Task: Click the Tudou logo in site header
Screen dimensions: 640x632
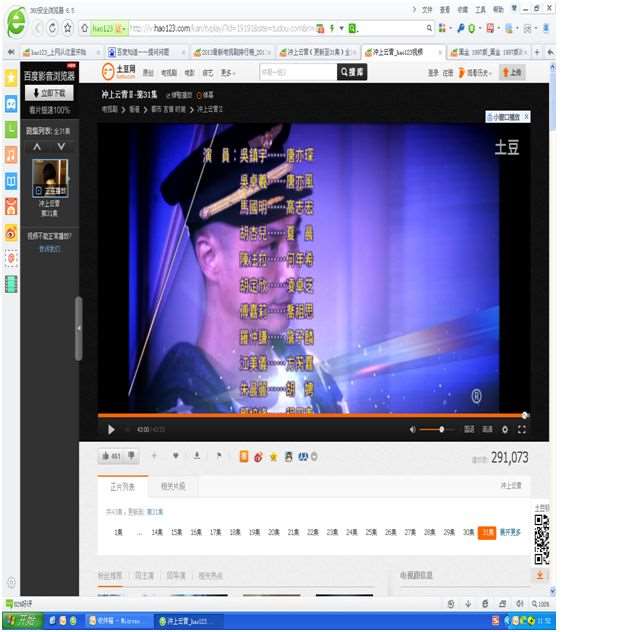Action: [118, 71]
